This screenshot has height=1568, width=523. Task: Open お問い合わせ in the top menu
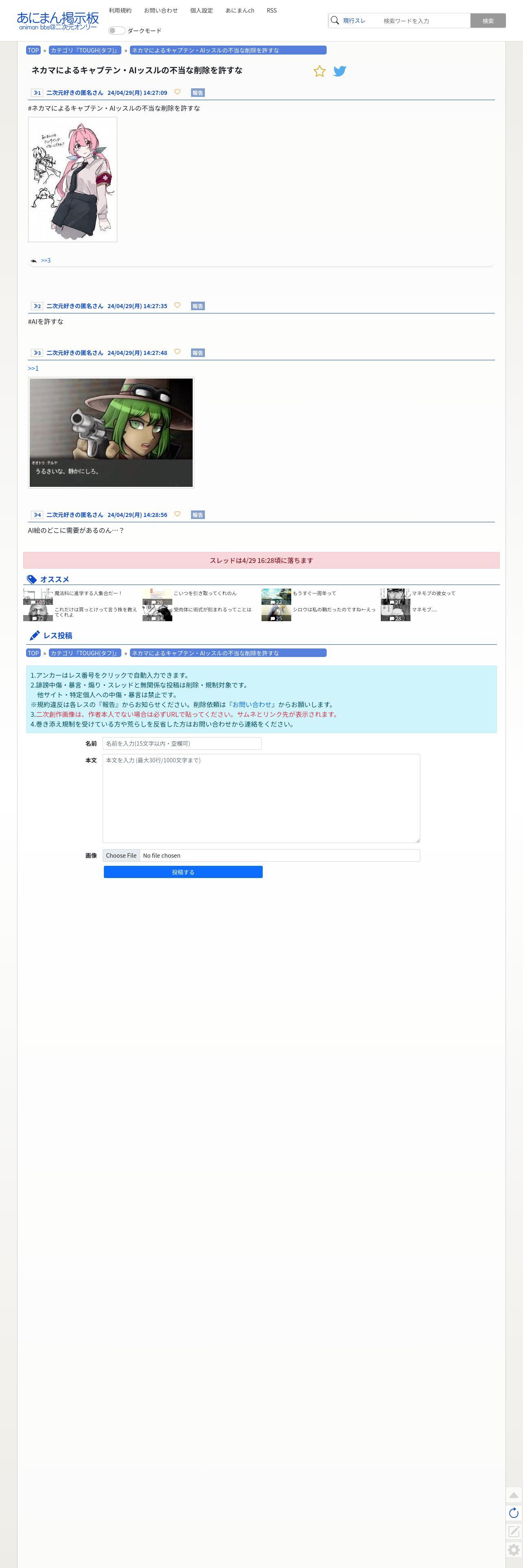pyautogui.click(x=161, y=10)
